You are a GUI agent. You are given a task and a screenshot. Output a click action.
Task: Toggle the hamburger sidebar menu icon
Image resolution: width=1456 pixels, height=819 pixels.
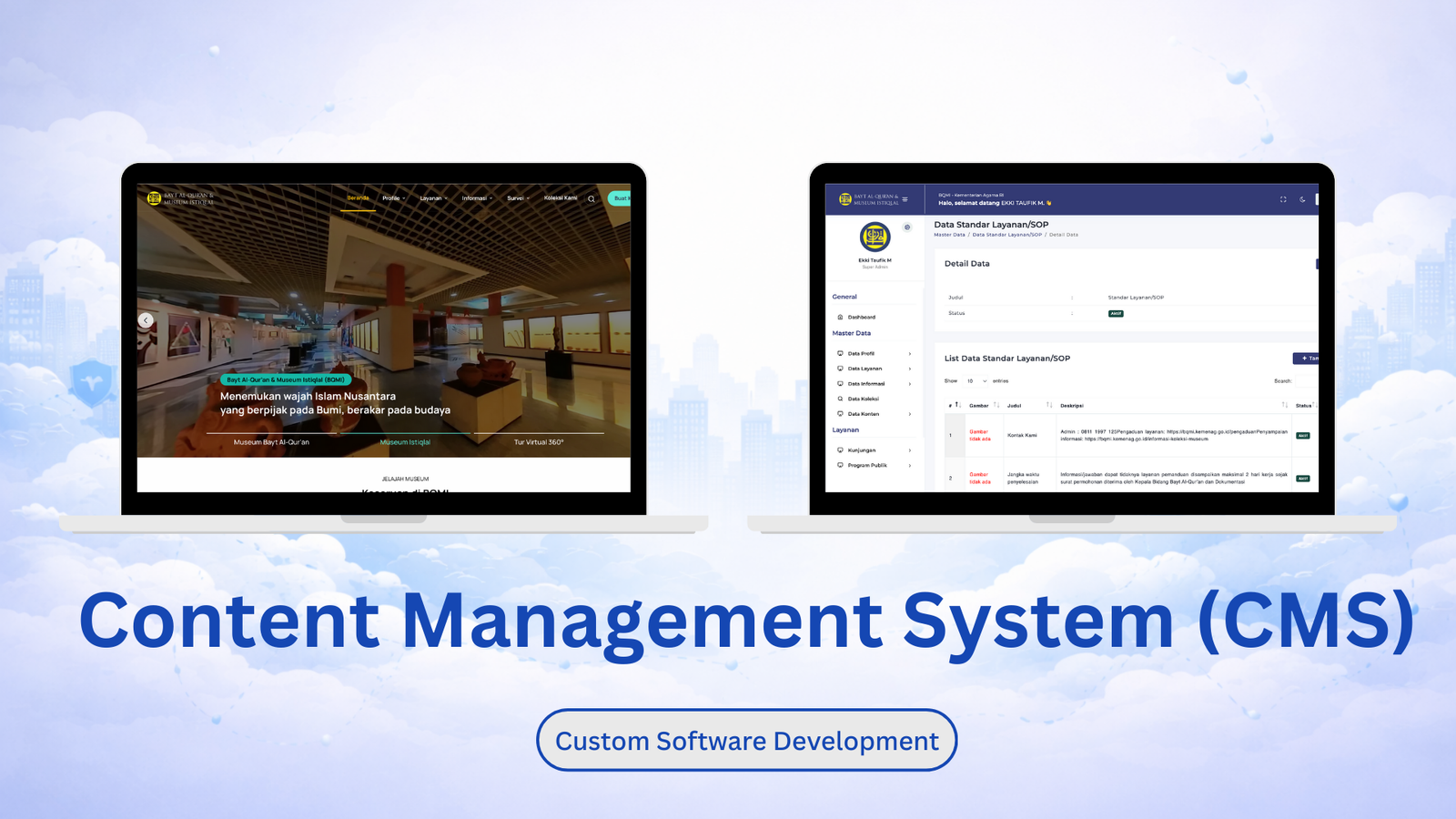coord(905,199)
